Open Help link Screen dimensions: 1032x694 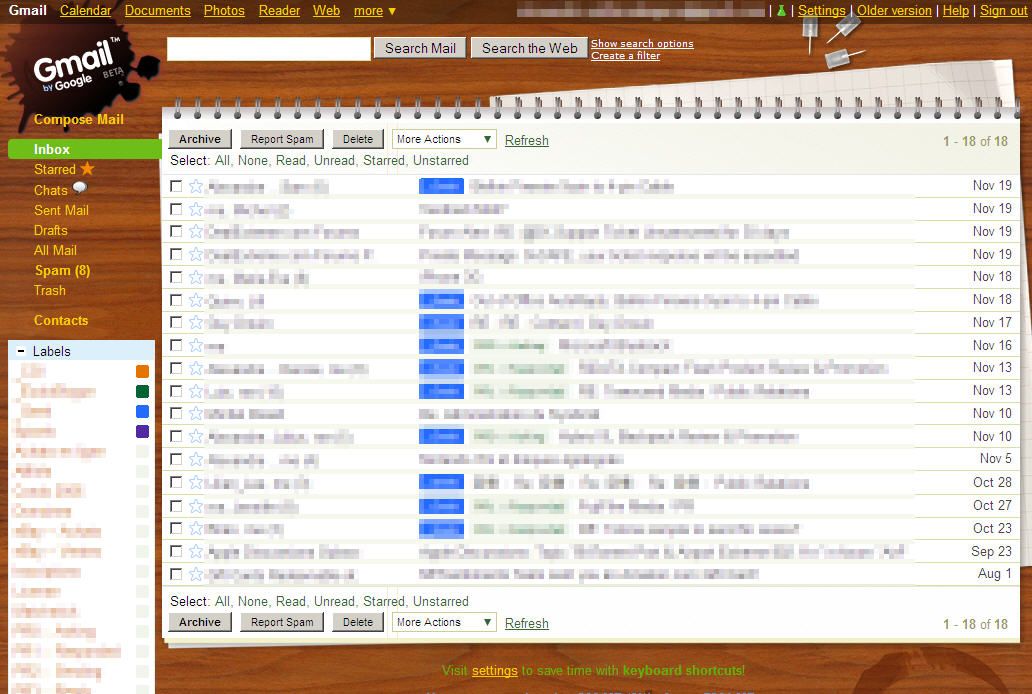[x=956, y=11]
